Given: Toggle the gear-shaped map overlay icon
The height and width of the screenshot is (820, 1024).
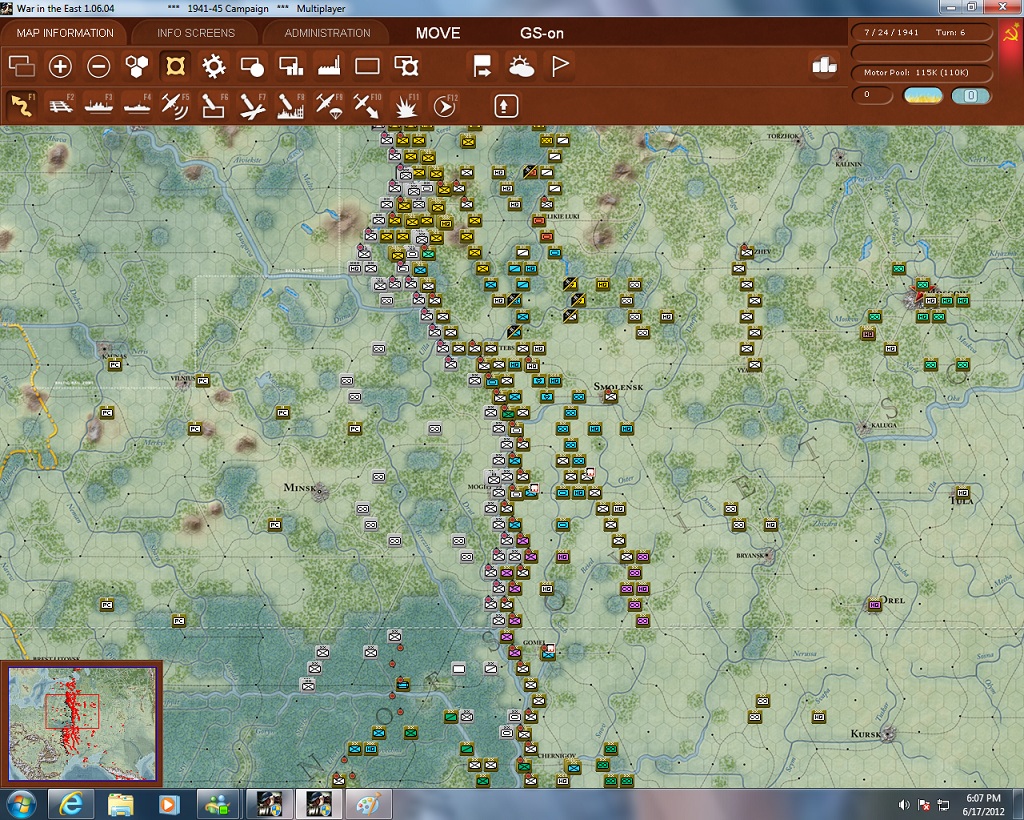Looking at the screenshot, I should coord(214,66).
